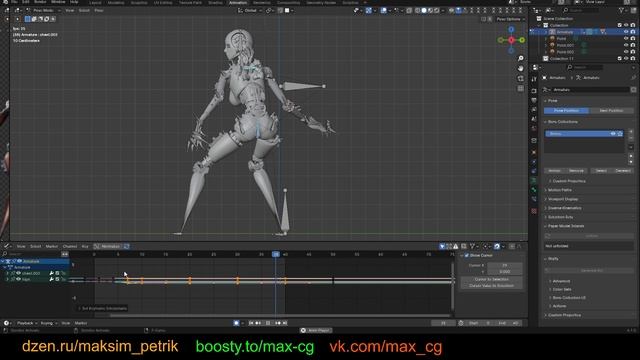Click the jump to end playback icon
640x360 pixels.
point(285,323)
